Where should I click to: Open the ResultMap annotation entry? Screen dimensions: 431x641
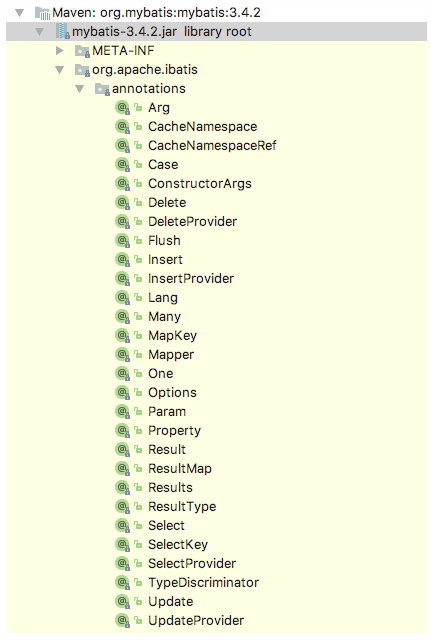[x=180, y=468]
